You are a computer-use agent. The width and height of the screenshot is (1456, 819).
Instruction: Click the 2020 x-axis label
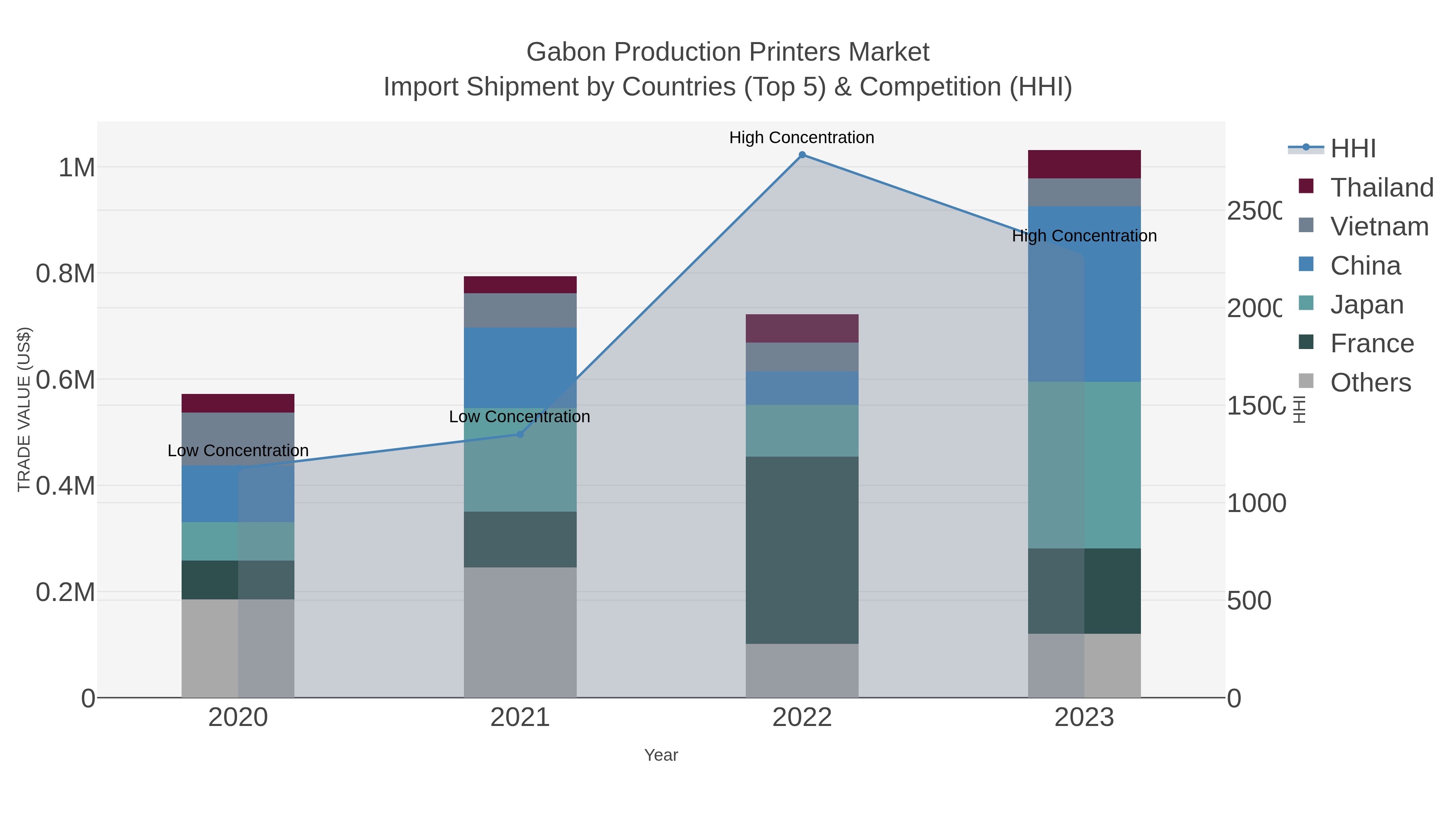[238, 718]
